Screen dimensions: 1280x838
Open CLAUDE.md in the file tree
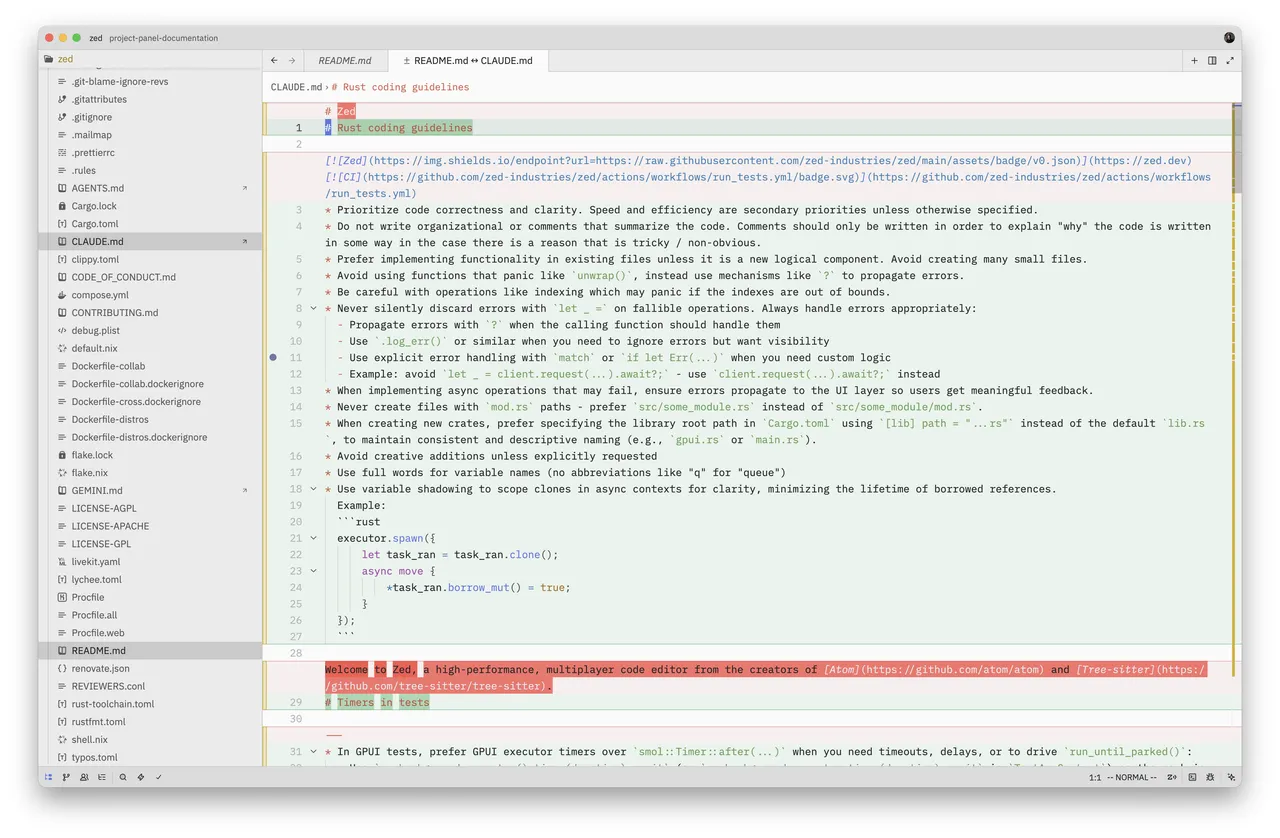click(150, 241)
